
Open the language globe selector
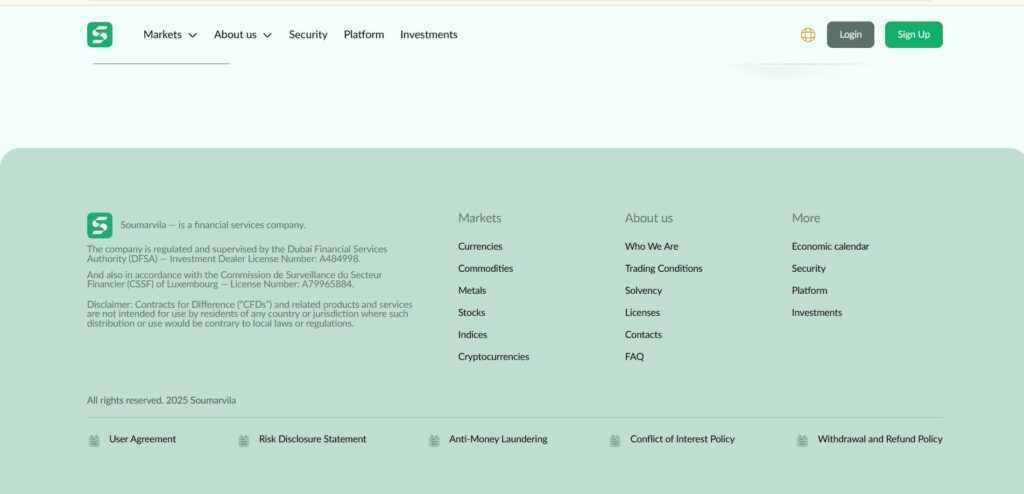point(808,35)
